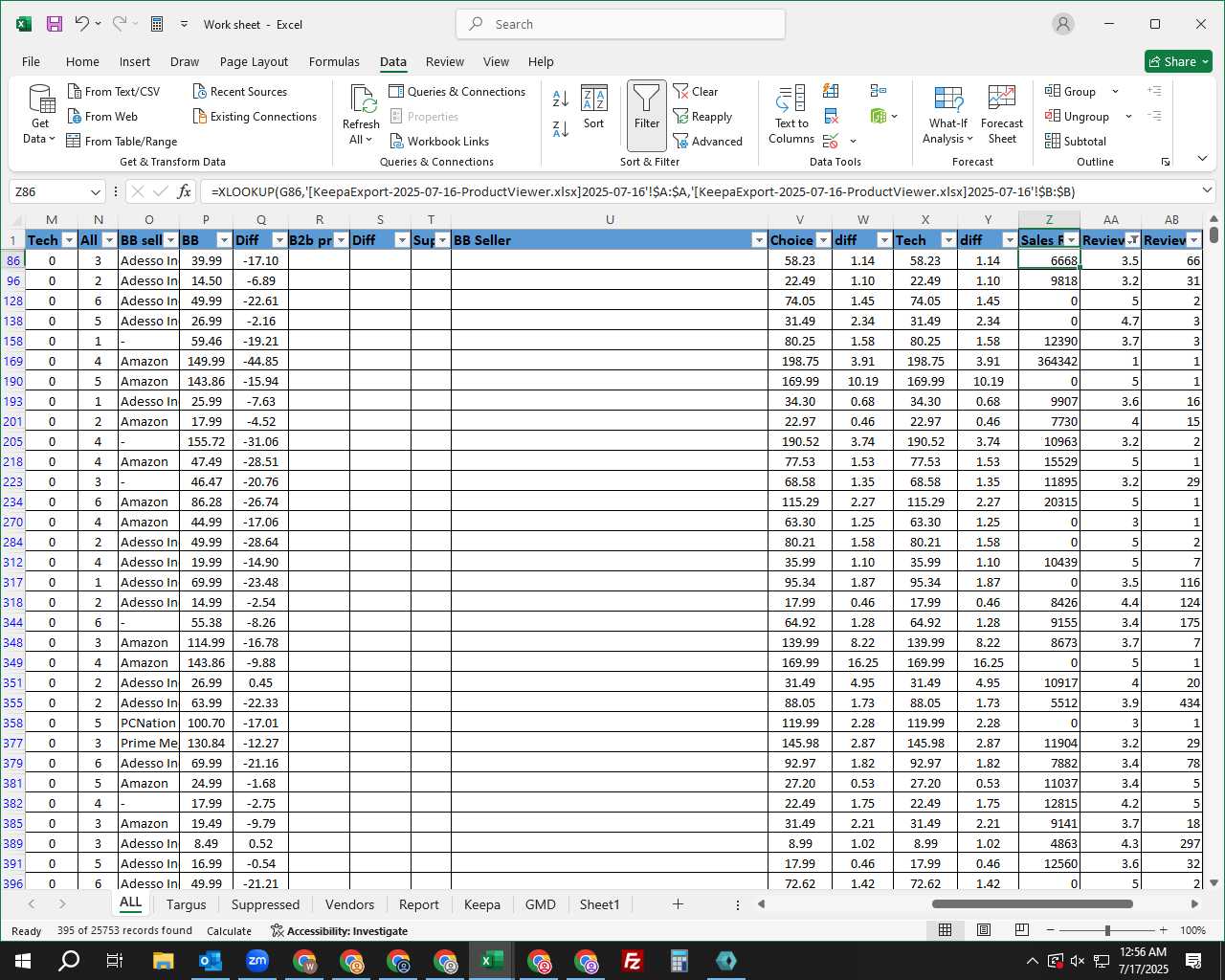Image resolution: width=1225 pixels, height=980 pixels.
Task: Click Accessibility: Investigate in status bar
Action: [x=339, y=930]
